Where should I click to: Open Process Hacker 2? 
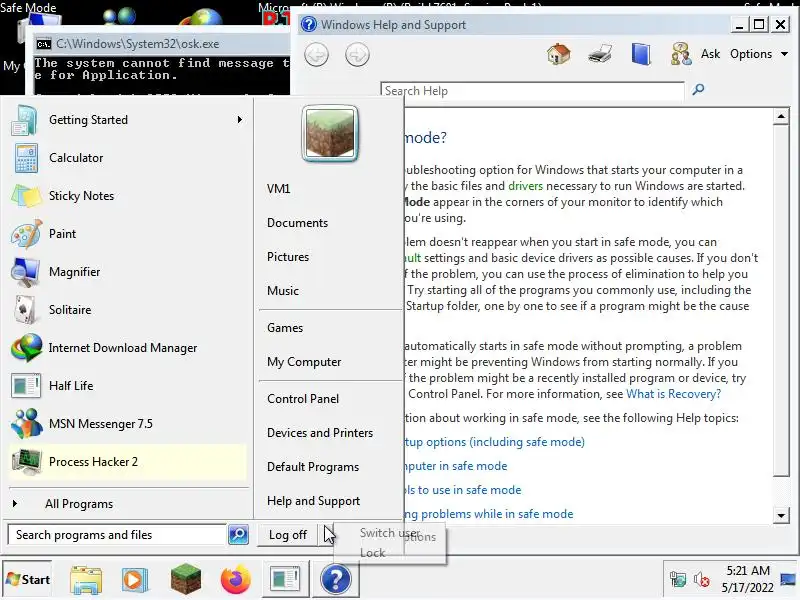[128, 462]
